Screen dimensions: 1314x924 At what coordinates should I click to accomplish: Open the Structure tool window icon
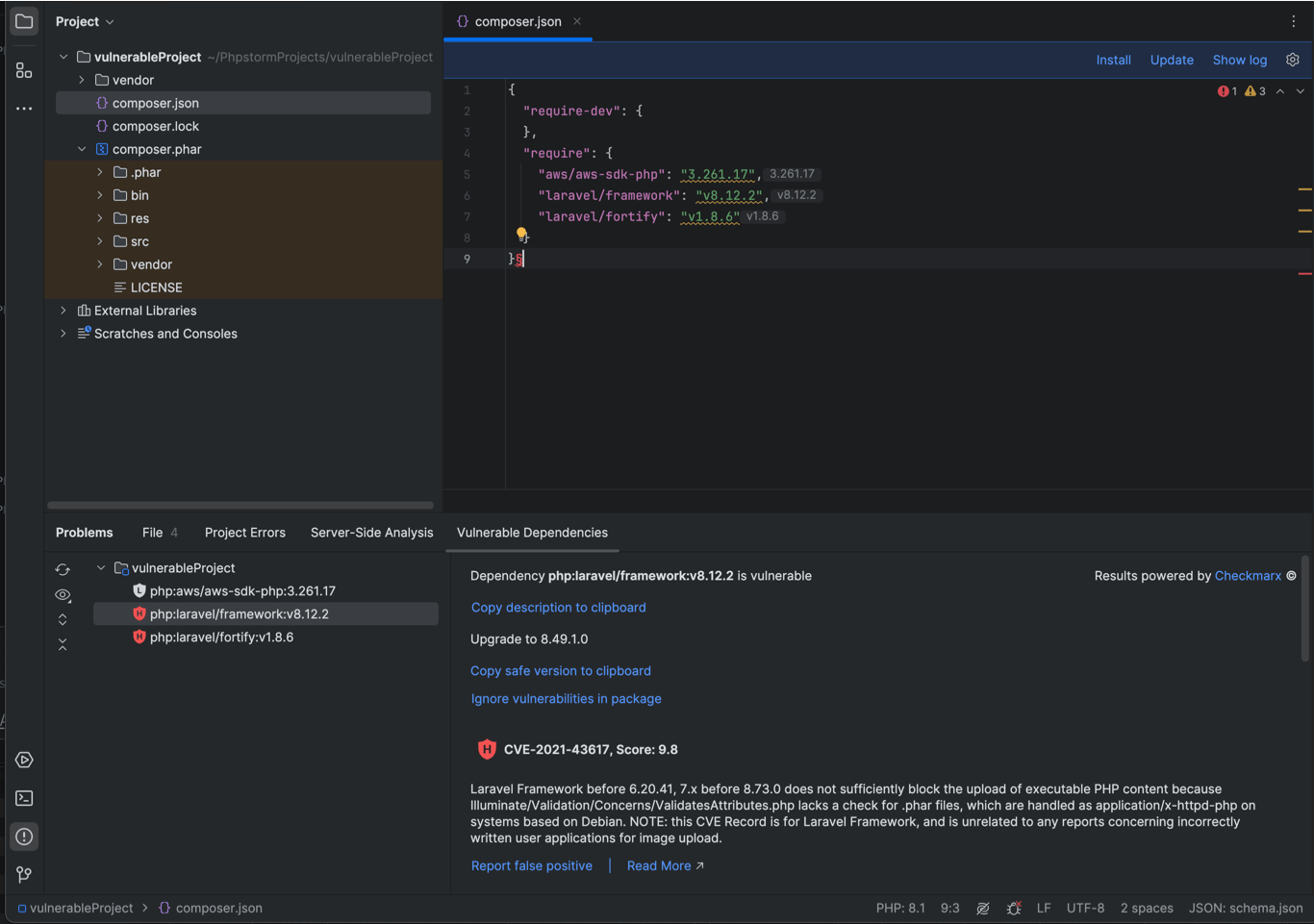(24, 70)
